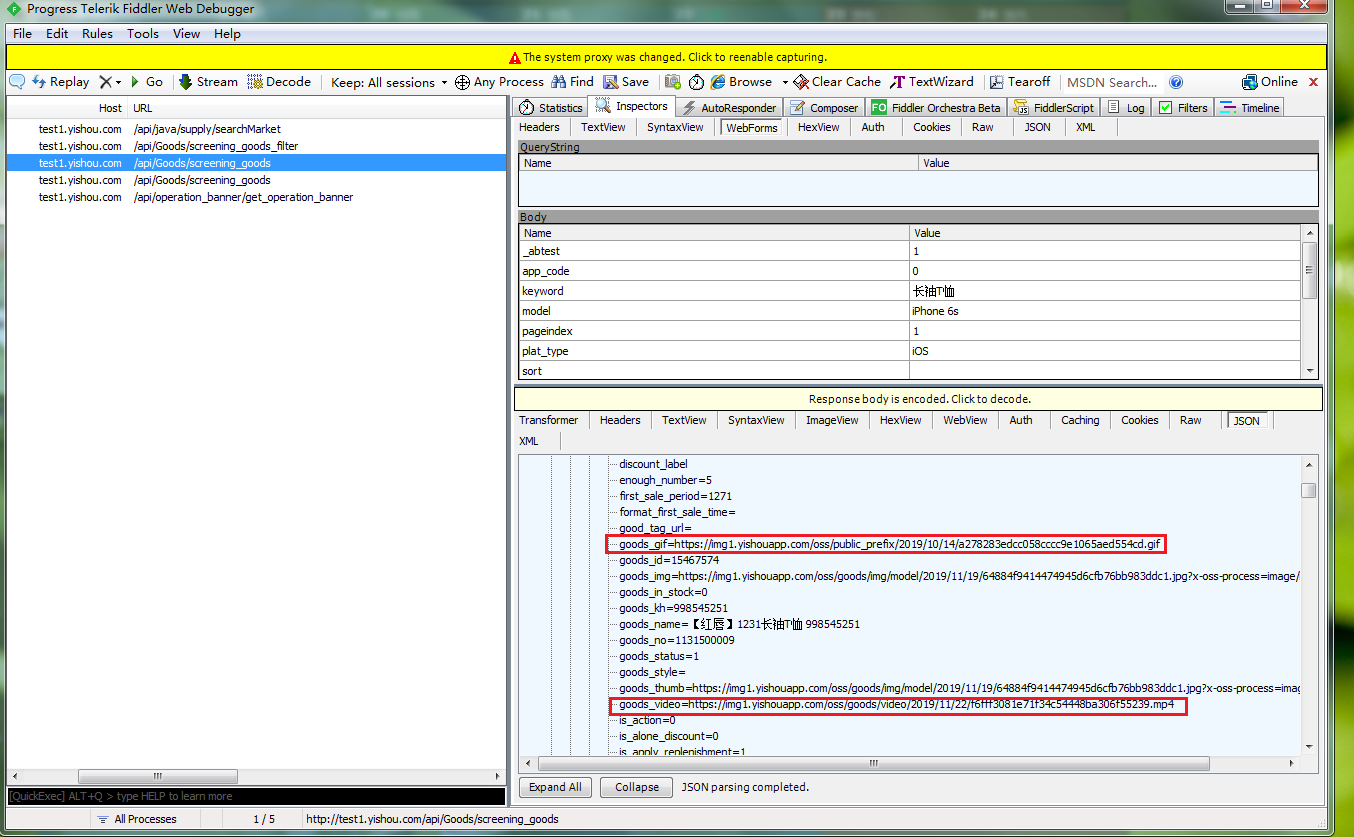
Task: Switch to the Composer tab
Action: click(x=824, y=107)
